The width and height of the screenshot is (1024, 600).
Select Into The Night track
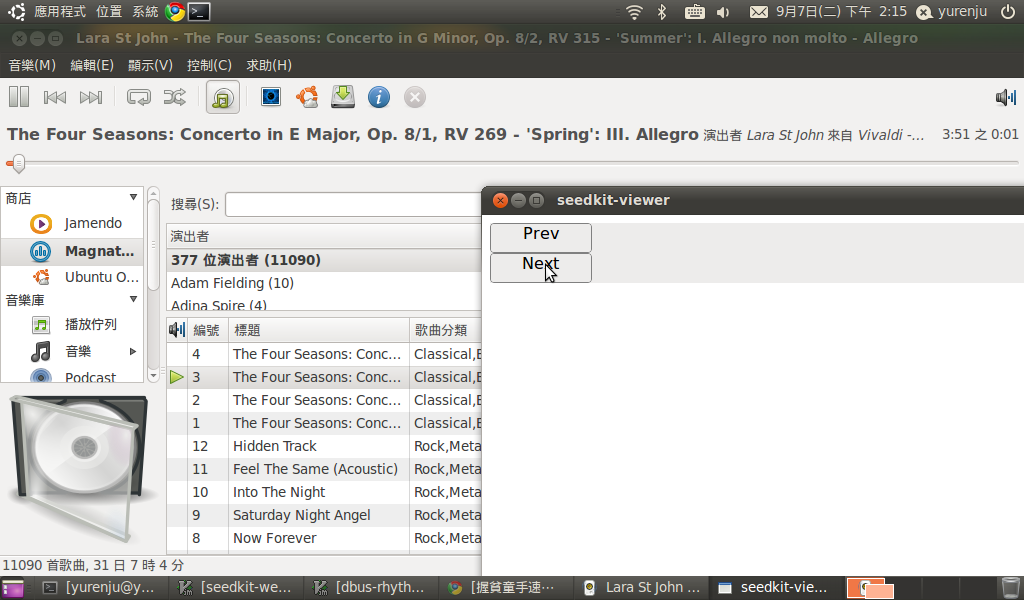(x=325, y=492)
